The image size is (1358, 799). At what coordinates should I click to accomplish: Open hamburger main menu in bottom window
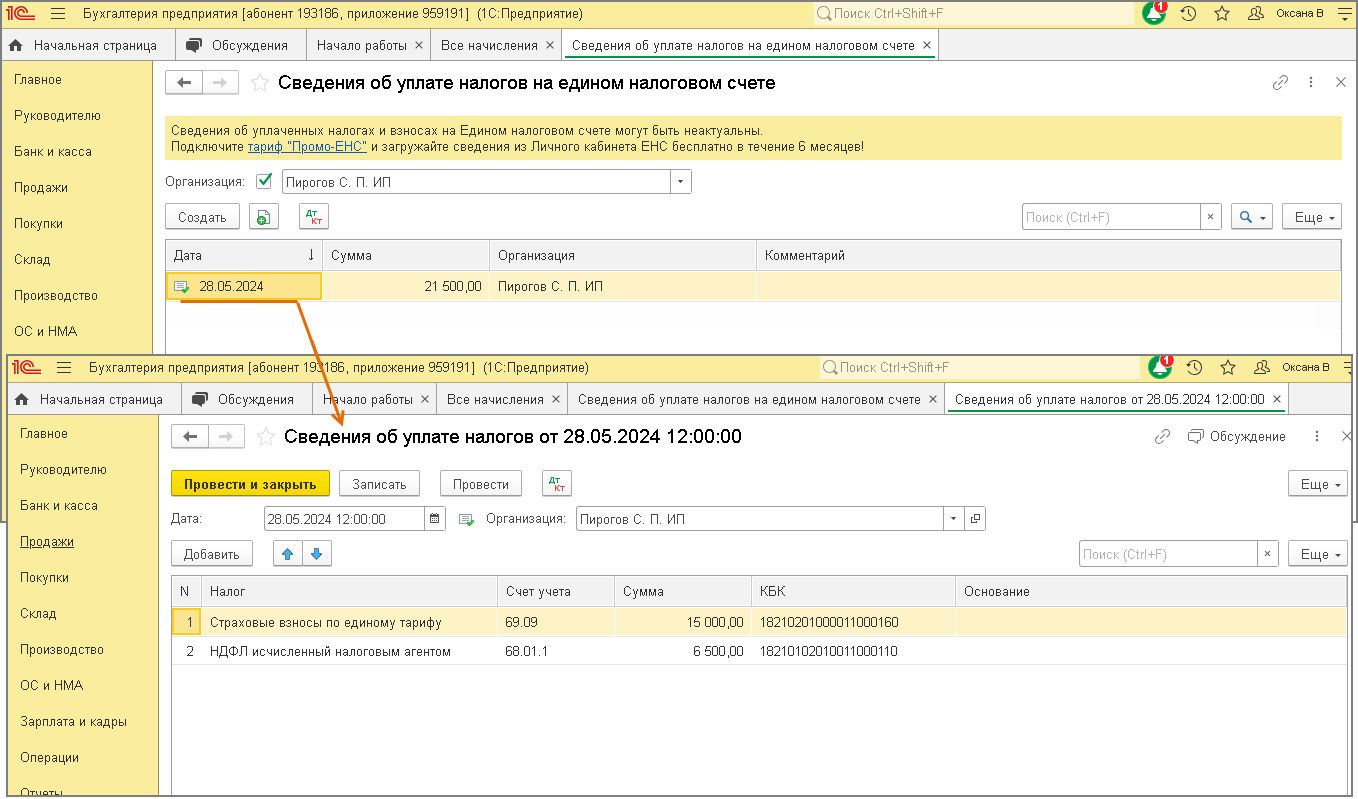64,368
